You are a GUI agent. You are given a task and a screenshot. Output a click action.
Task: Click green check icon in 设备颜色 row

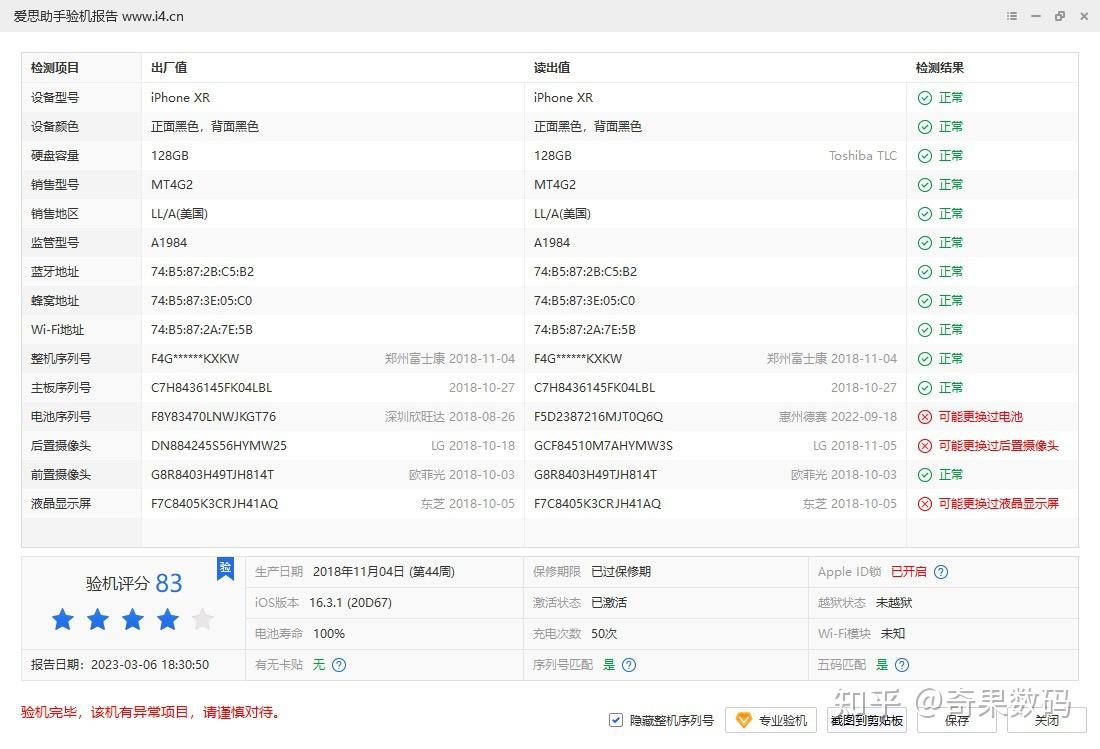pyautogui.click(x=925, y=126)
